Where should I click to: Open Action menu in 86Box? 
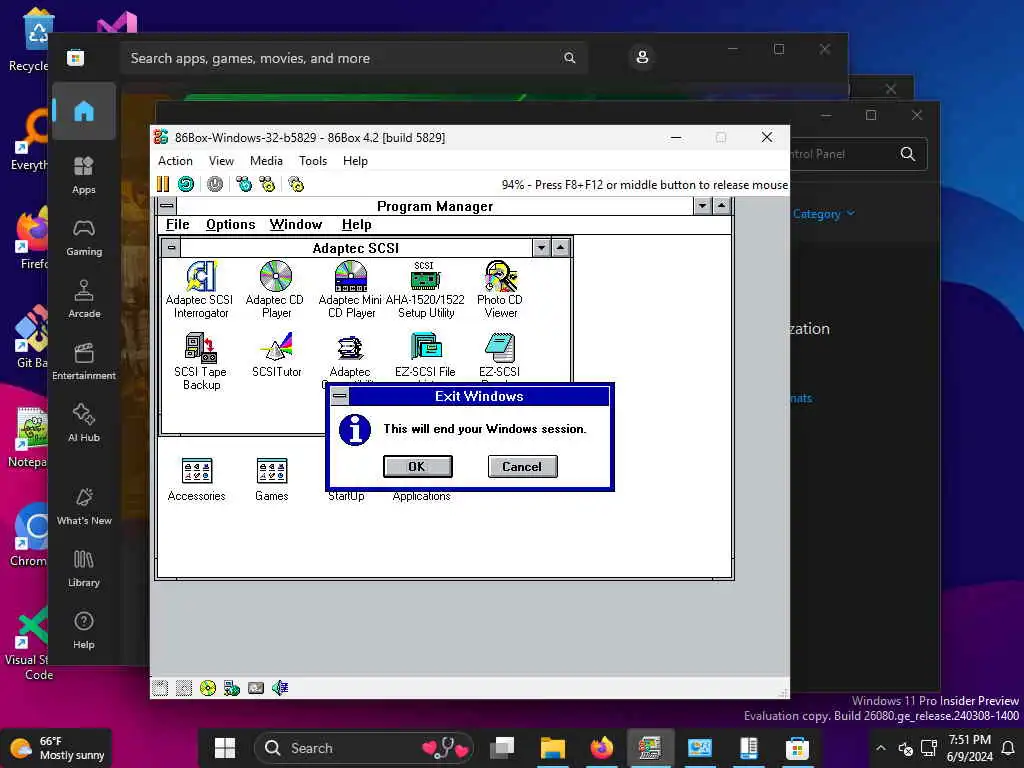175,161
